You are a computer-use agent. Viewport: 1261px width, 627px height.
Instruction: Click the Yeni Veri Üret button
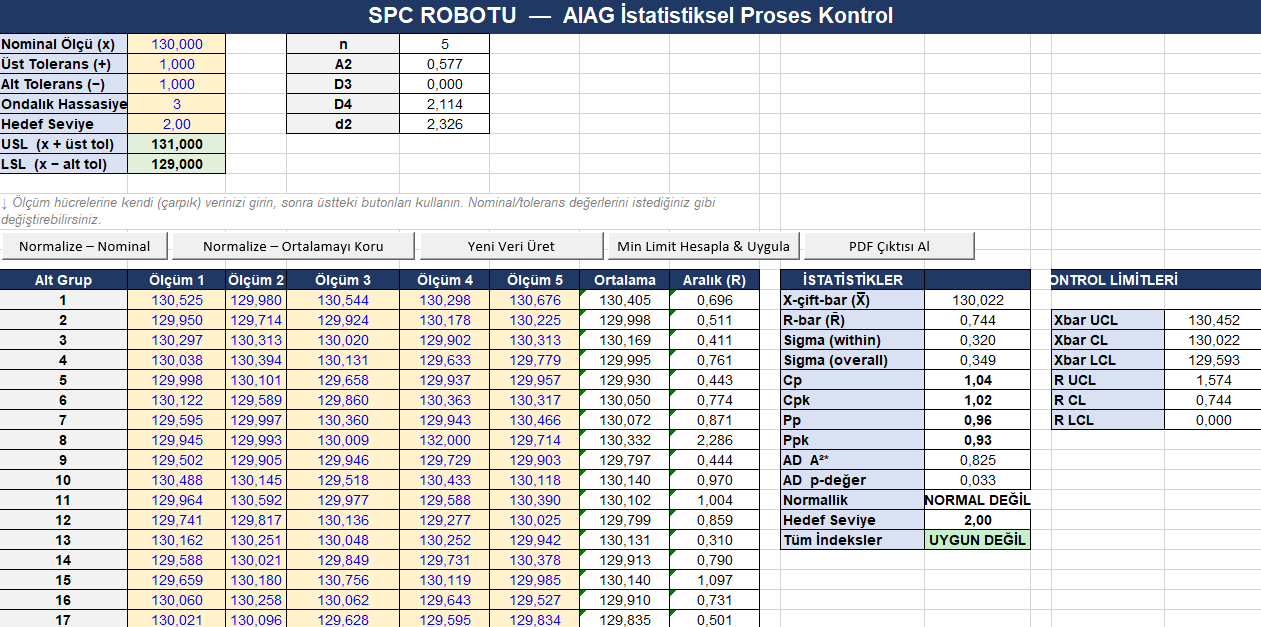pos(511,246)
